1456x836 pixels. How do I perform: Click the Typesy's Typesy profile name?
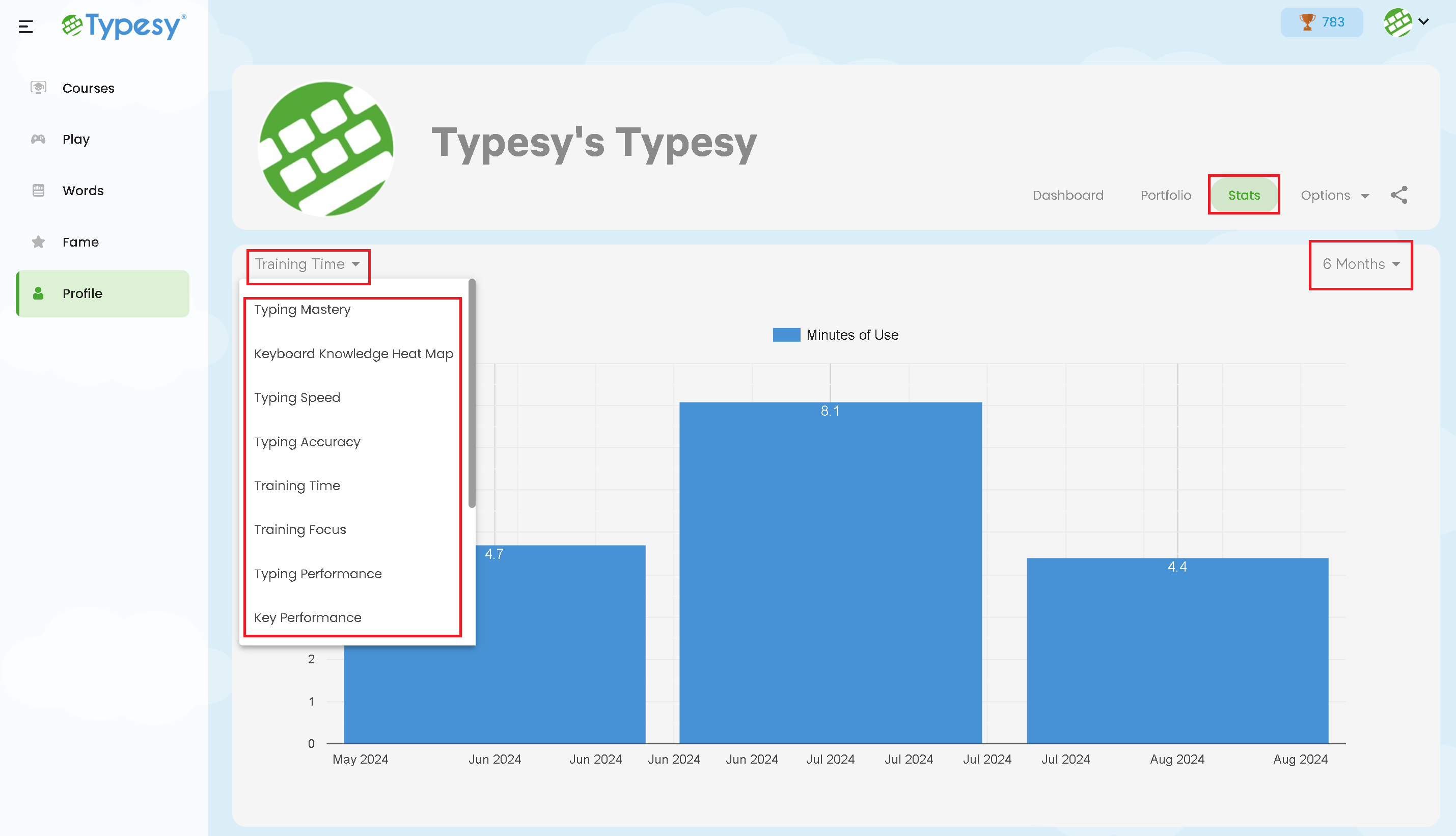[x=594, y=143]
